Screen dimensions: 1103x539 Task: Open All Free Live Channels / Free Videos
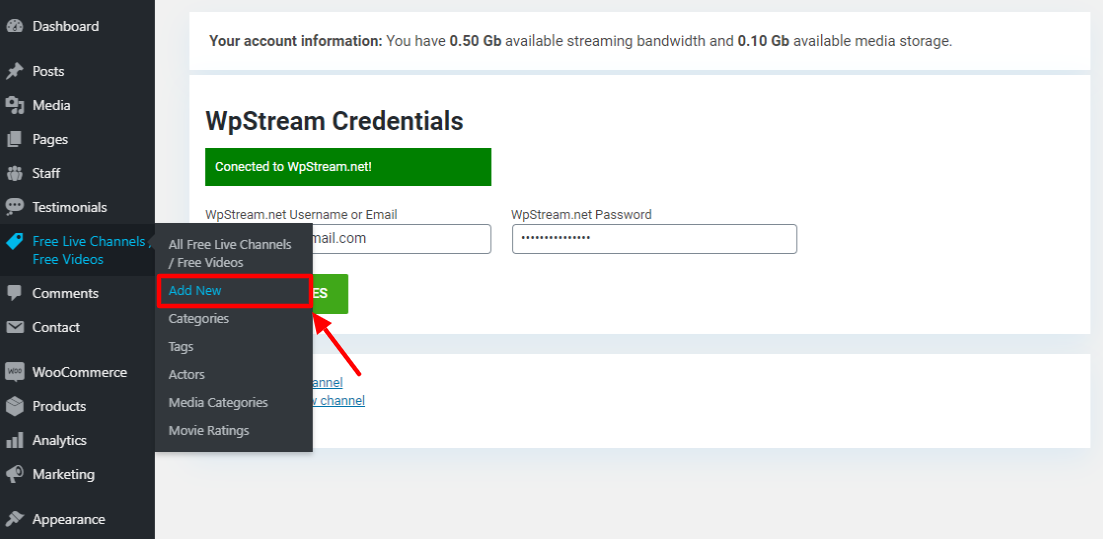click(x=229, y=253)
